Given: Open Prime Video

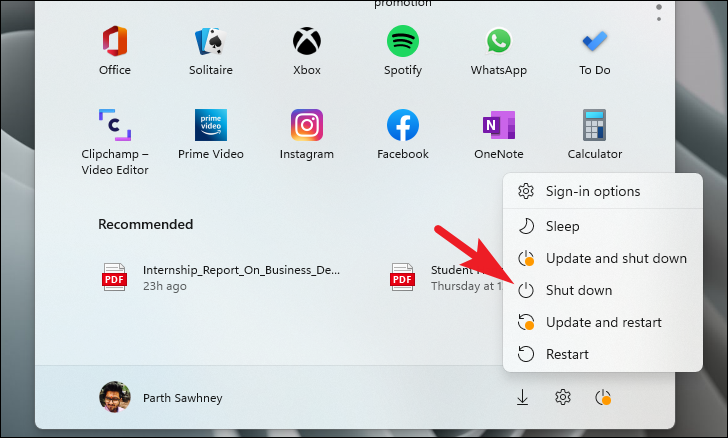Looking at the screenshot, I should pyautogui.click(x=211, y=134).
